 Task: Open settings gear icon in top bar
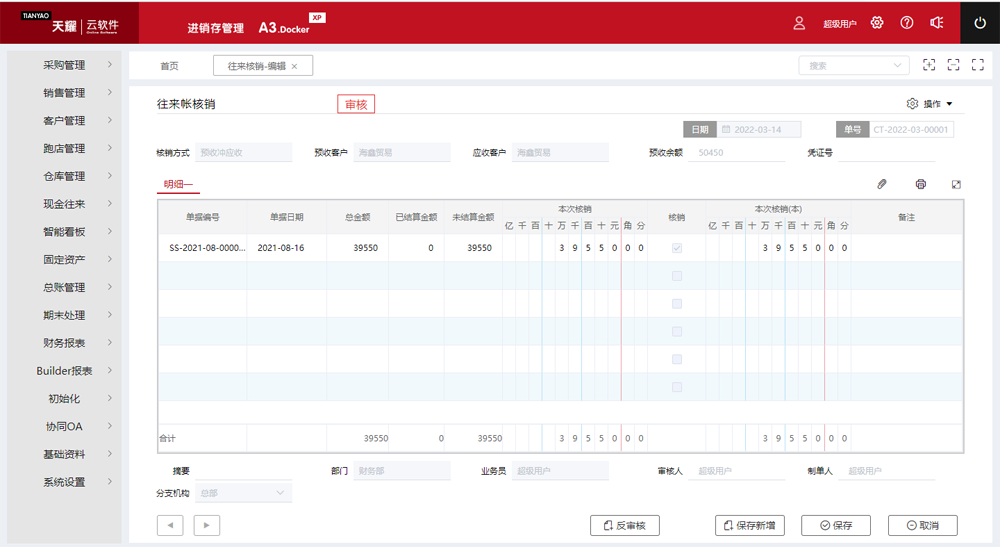(877, 22)
